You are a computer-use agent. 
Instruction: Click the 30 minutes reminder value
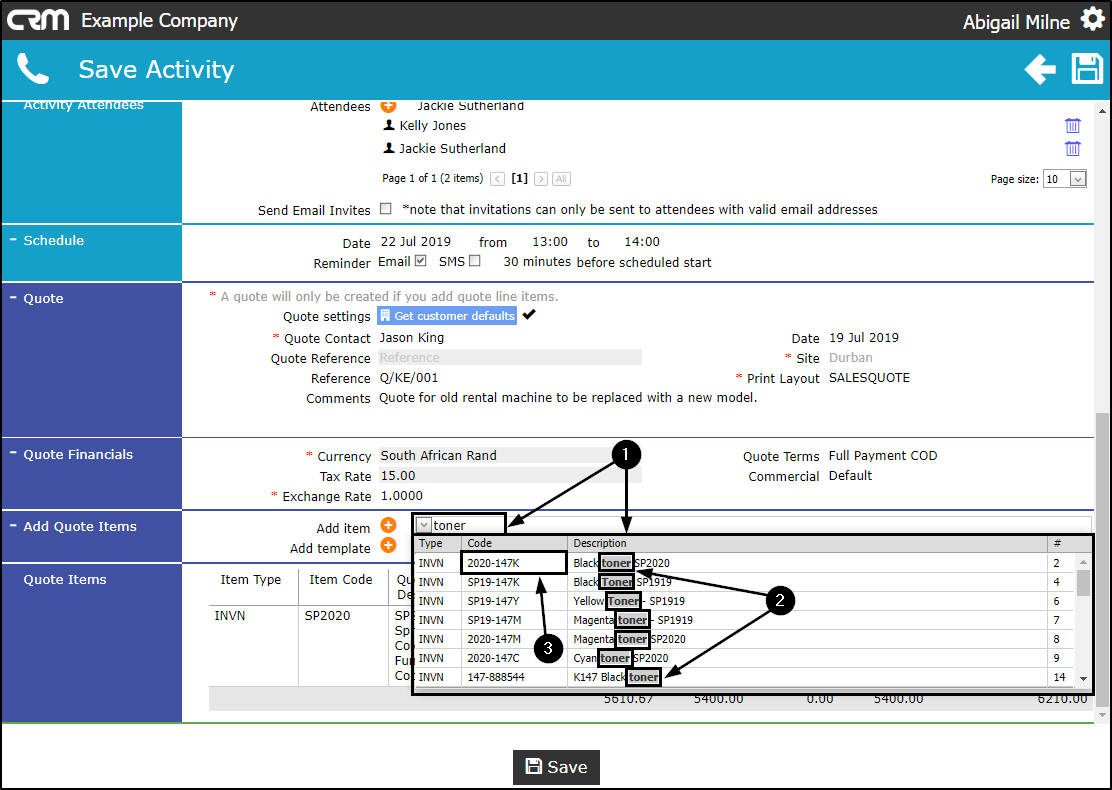[537, 262]
